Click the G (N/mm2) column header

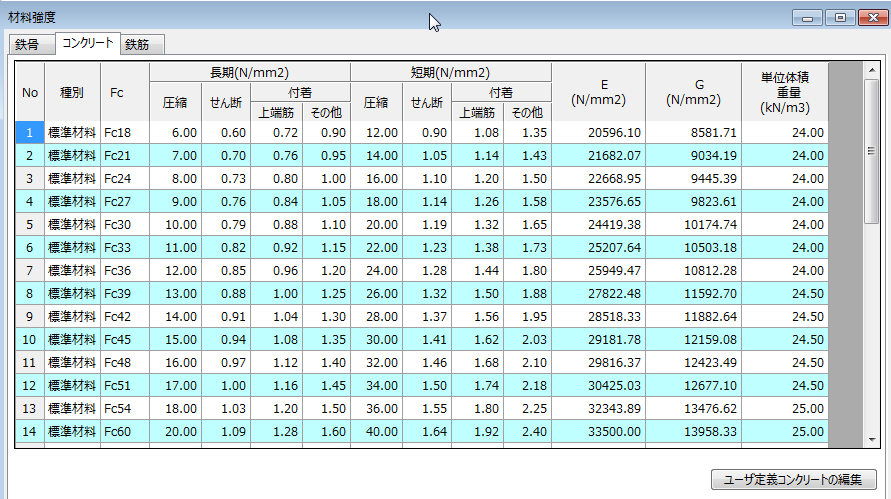pos(693,92)
